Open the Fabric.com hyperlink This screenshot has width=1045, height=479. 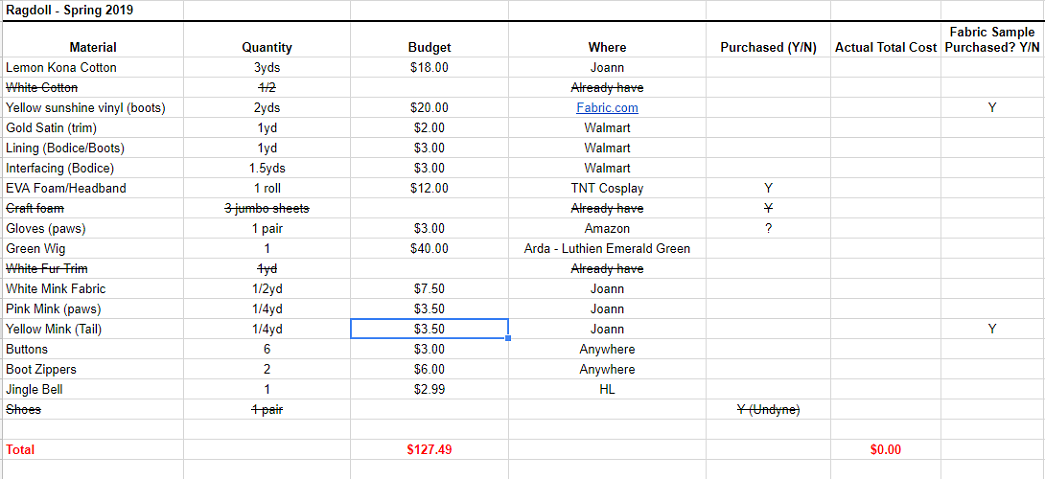(607, 108)
